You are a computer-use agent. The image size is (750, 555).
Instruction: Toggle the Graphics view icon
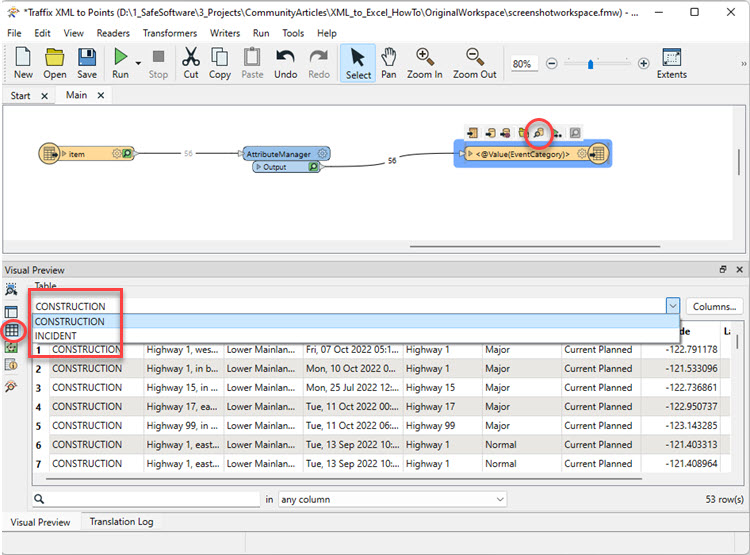coord(11,347)
